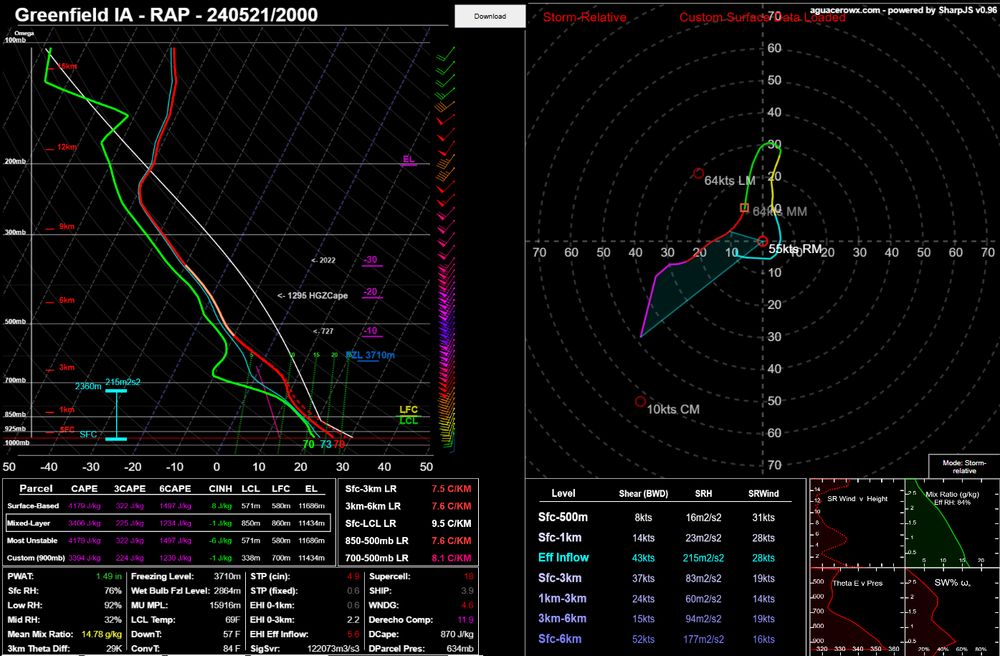Viewport: 1000px width, 656px height.
Task: Click the aguacerowx.com SharpJS credit text
Action: (902, 10)
